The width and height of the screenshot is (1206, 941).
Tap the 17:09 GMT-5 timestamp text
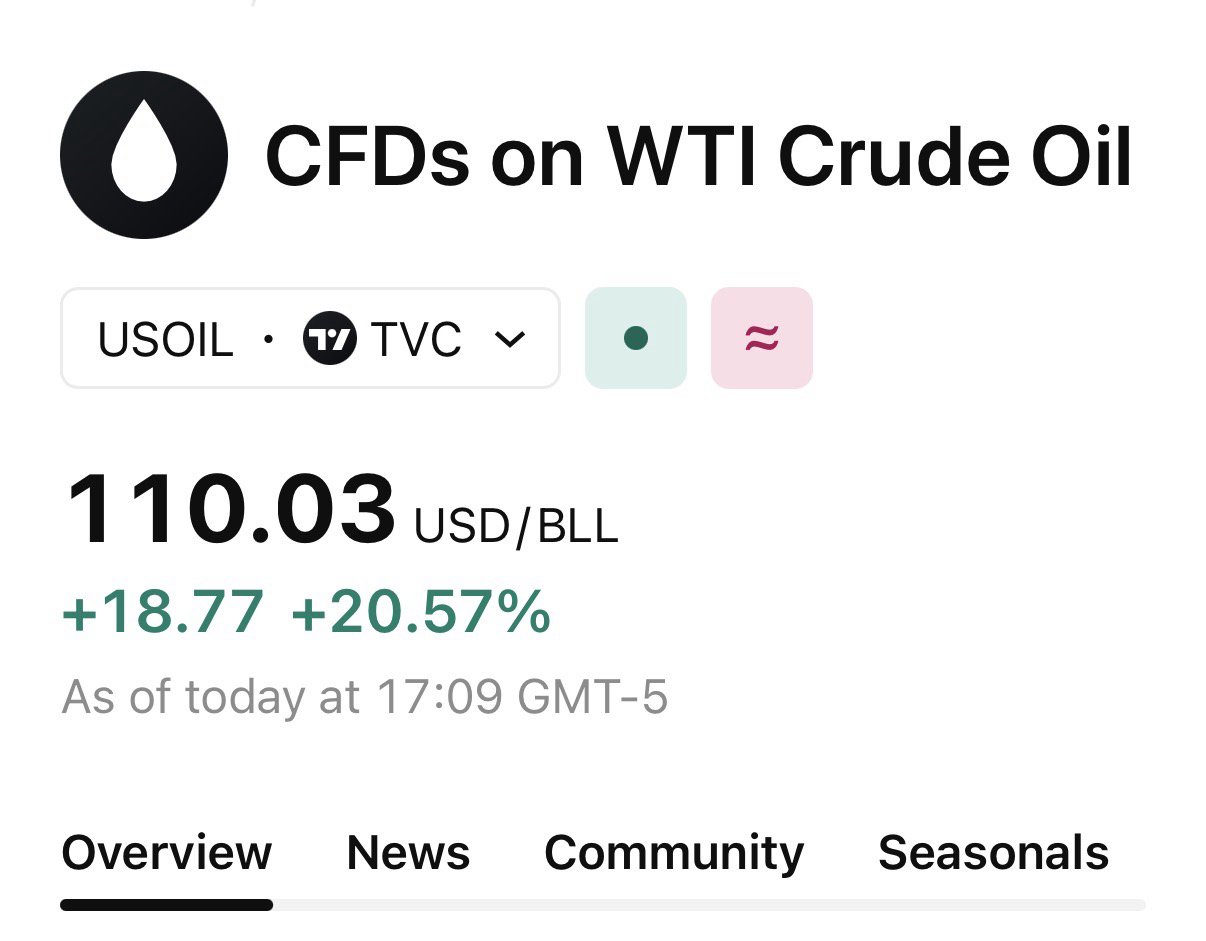[521, 696]
